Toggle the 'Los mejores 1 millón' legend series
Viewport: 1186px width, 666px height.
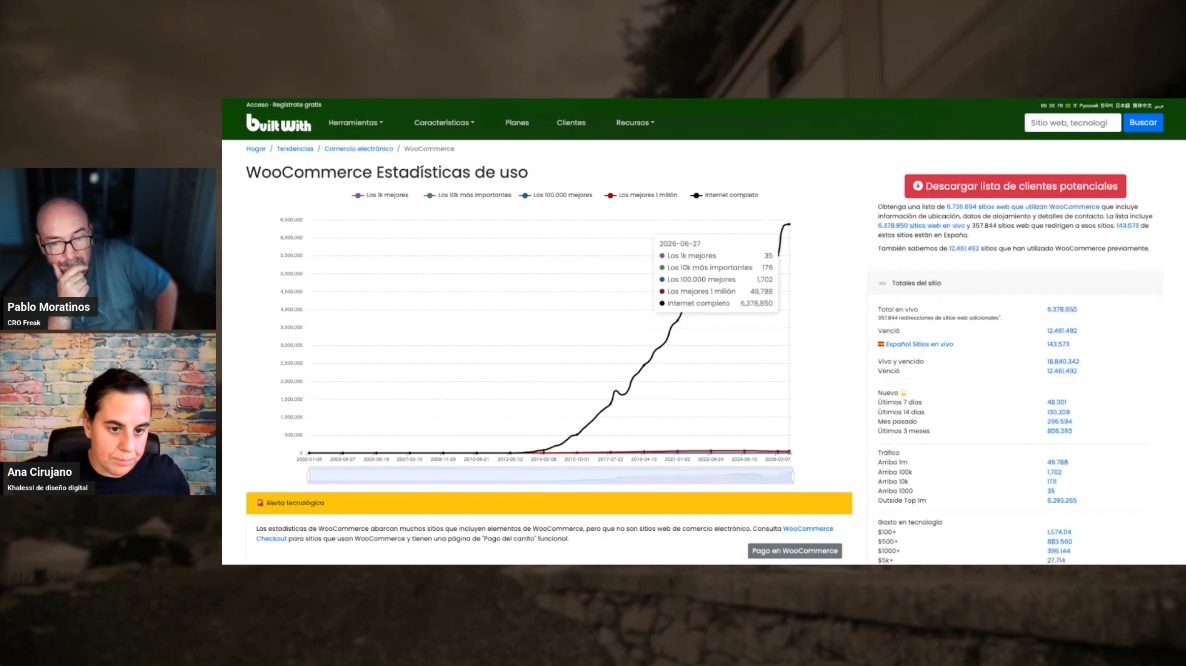[641, 195]
